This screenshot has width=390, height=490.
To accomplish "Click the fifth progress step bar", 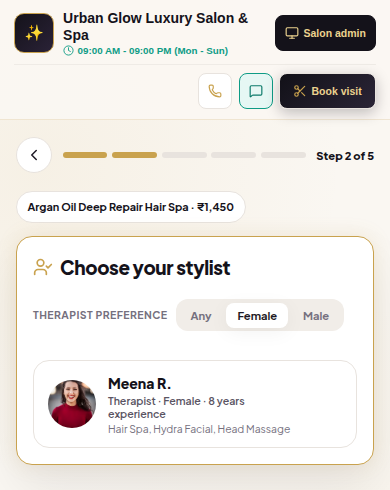I will click(x=283, y=155).
